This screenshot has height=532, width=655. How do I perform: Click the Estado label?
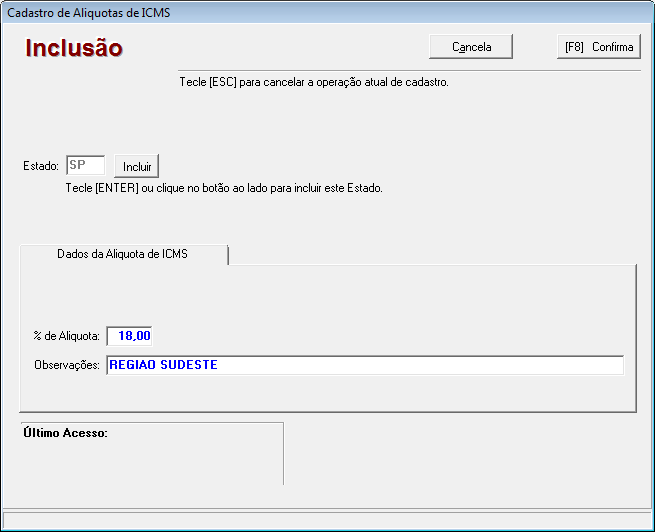tap(41, 166)
